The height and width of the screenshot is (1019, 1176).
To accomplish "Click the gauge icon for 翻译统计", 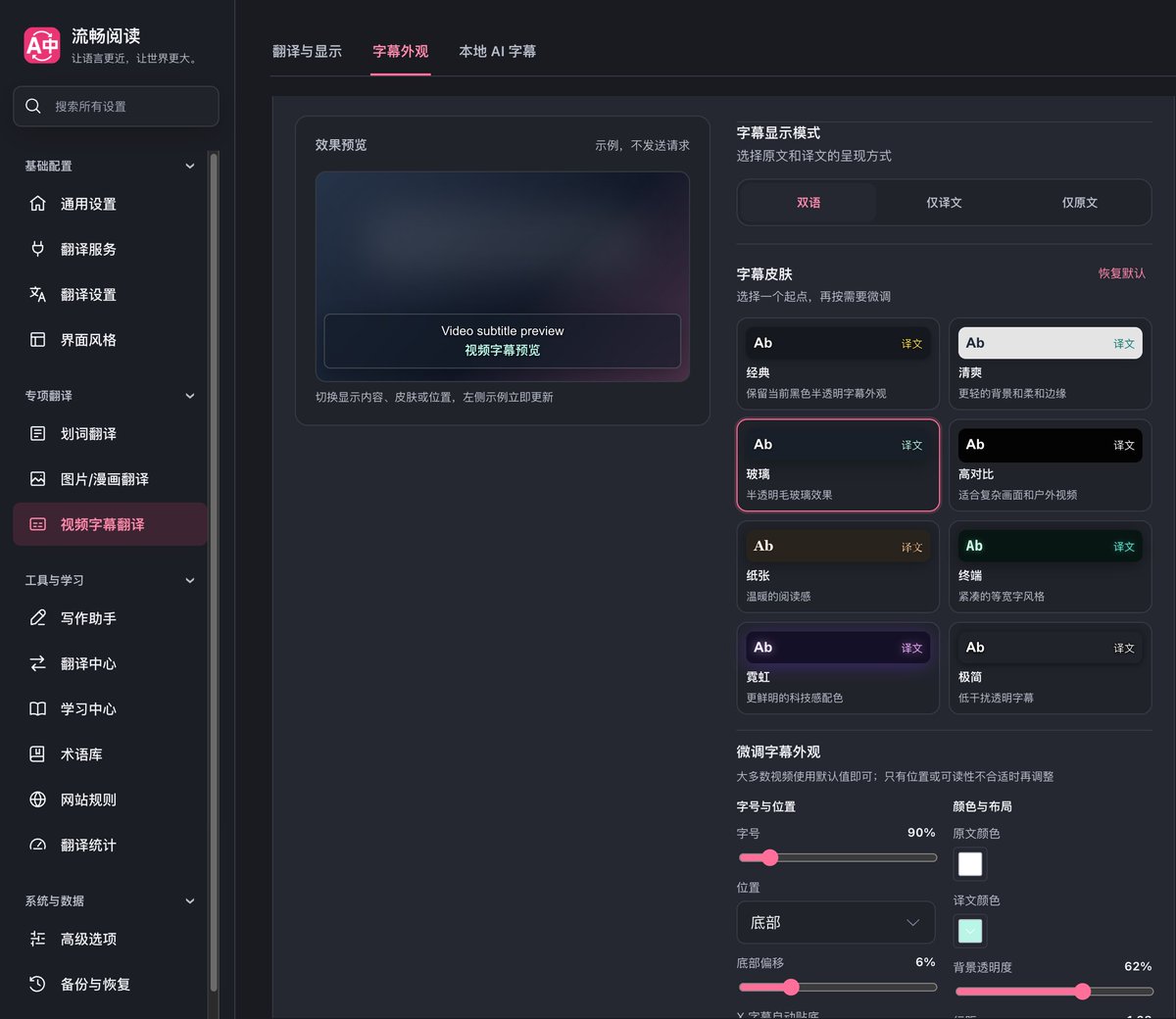I will 37,845.
